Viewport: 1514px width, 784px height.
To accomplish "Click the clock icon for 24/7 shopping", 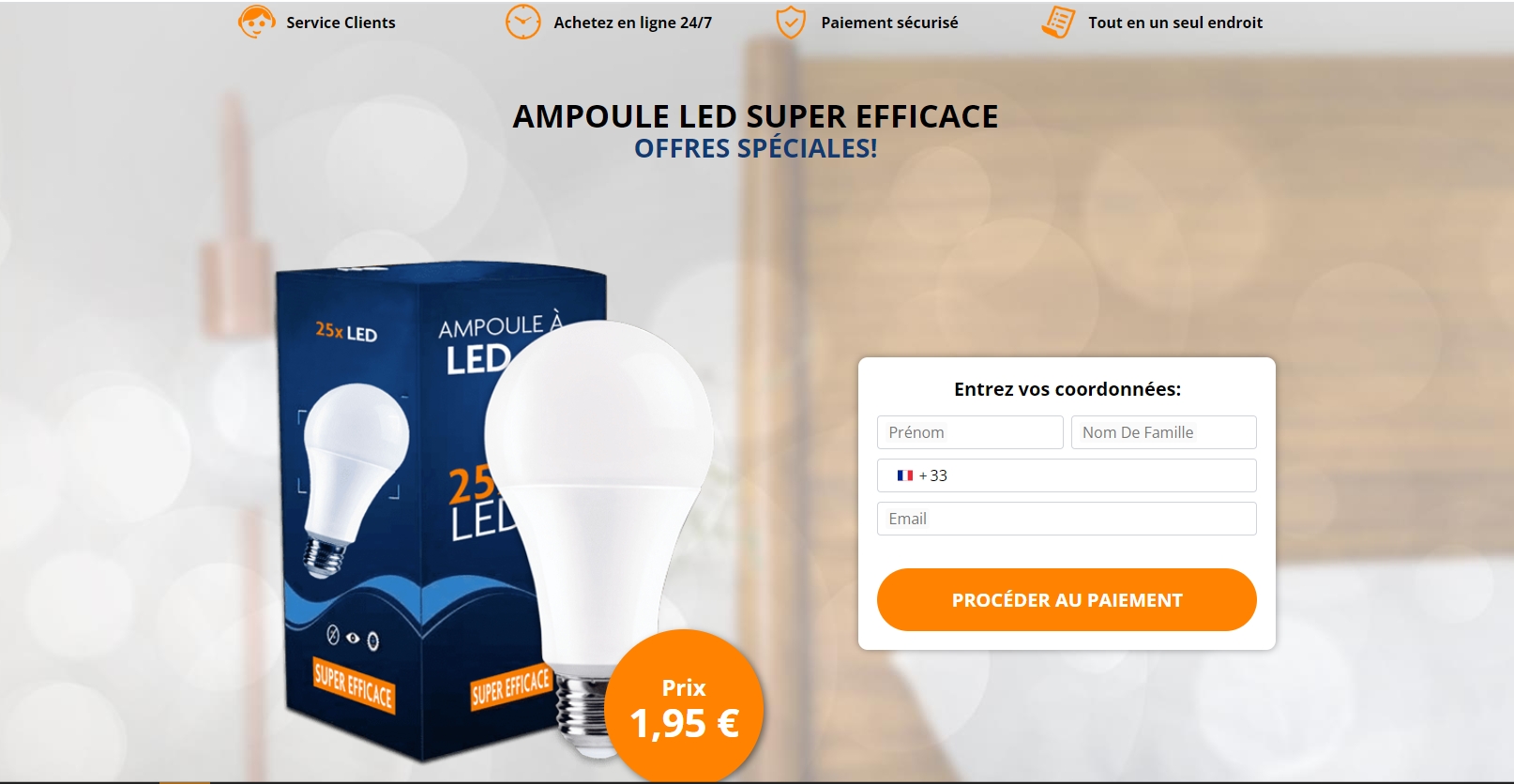I will coord(522,22).
